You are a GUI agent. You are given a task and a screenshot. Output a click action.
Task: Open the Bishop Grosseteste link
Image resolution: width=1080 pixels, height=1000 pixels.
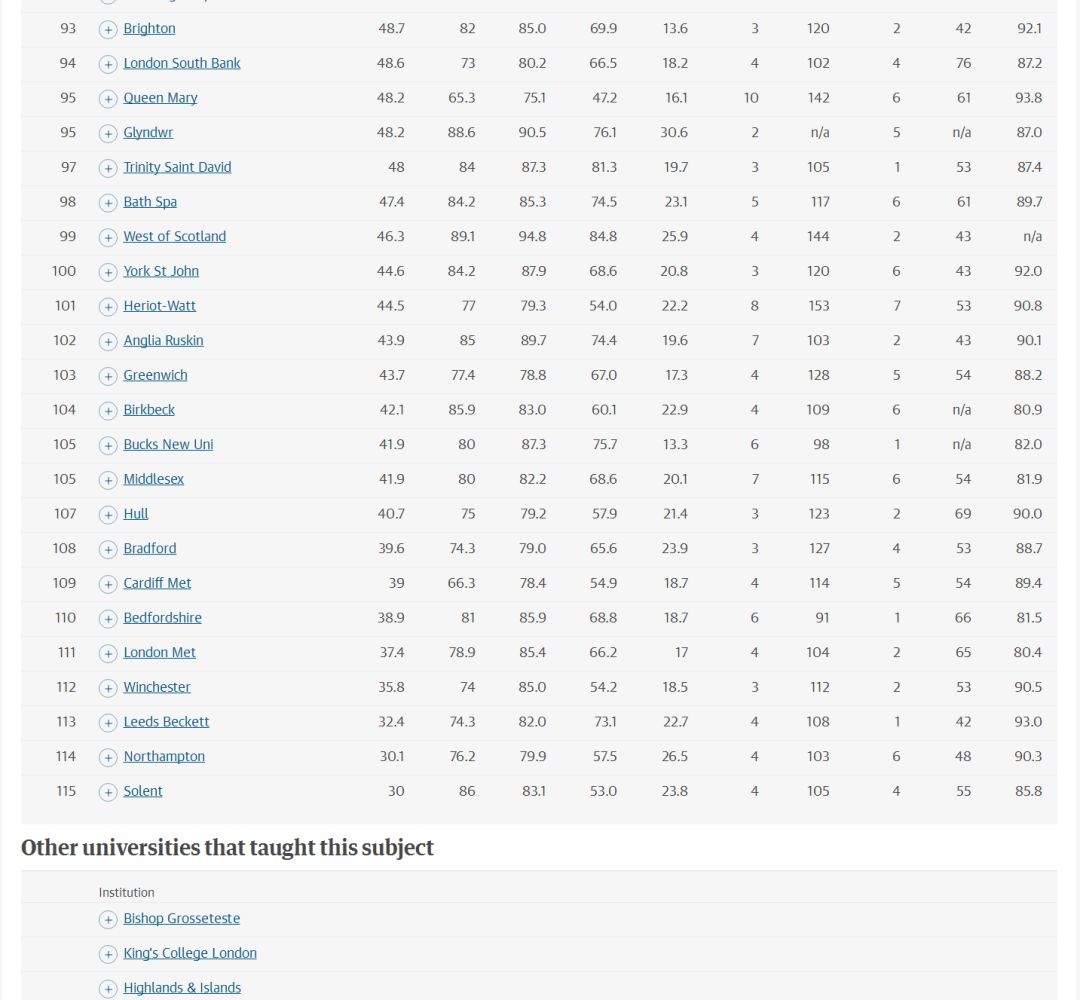click(x=182, y=919)
